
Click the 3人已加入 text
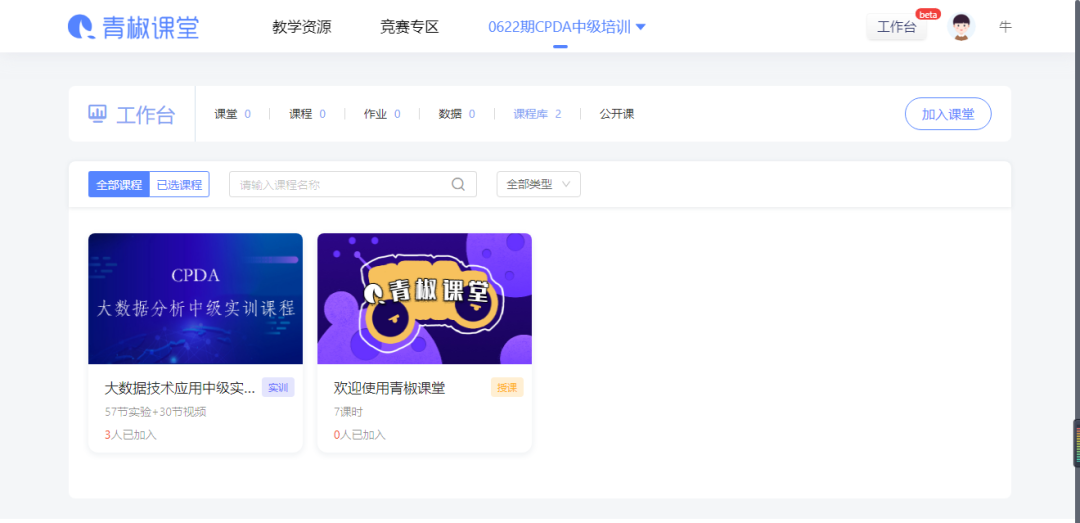131,435
